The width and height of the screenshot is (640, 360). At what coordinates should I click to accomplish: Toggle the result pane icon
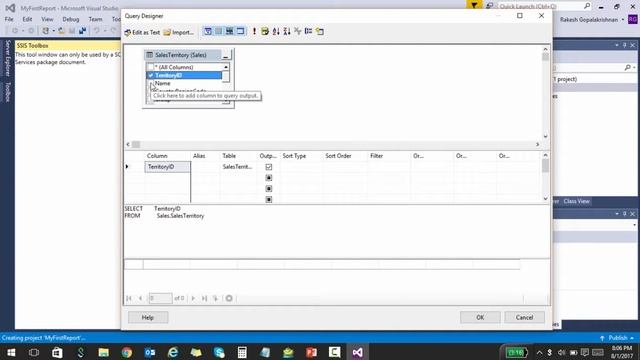tap(240, 31)
